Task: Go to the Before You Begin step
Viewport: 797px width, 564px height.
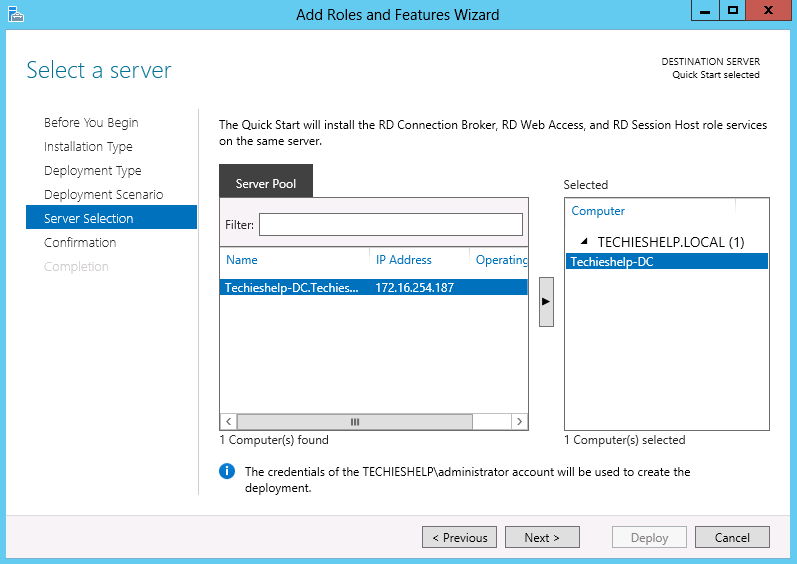Action: pyautogui.click(x=91, y=123)
